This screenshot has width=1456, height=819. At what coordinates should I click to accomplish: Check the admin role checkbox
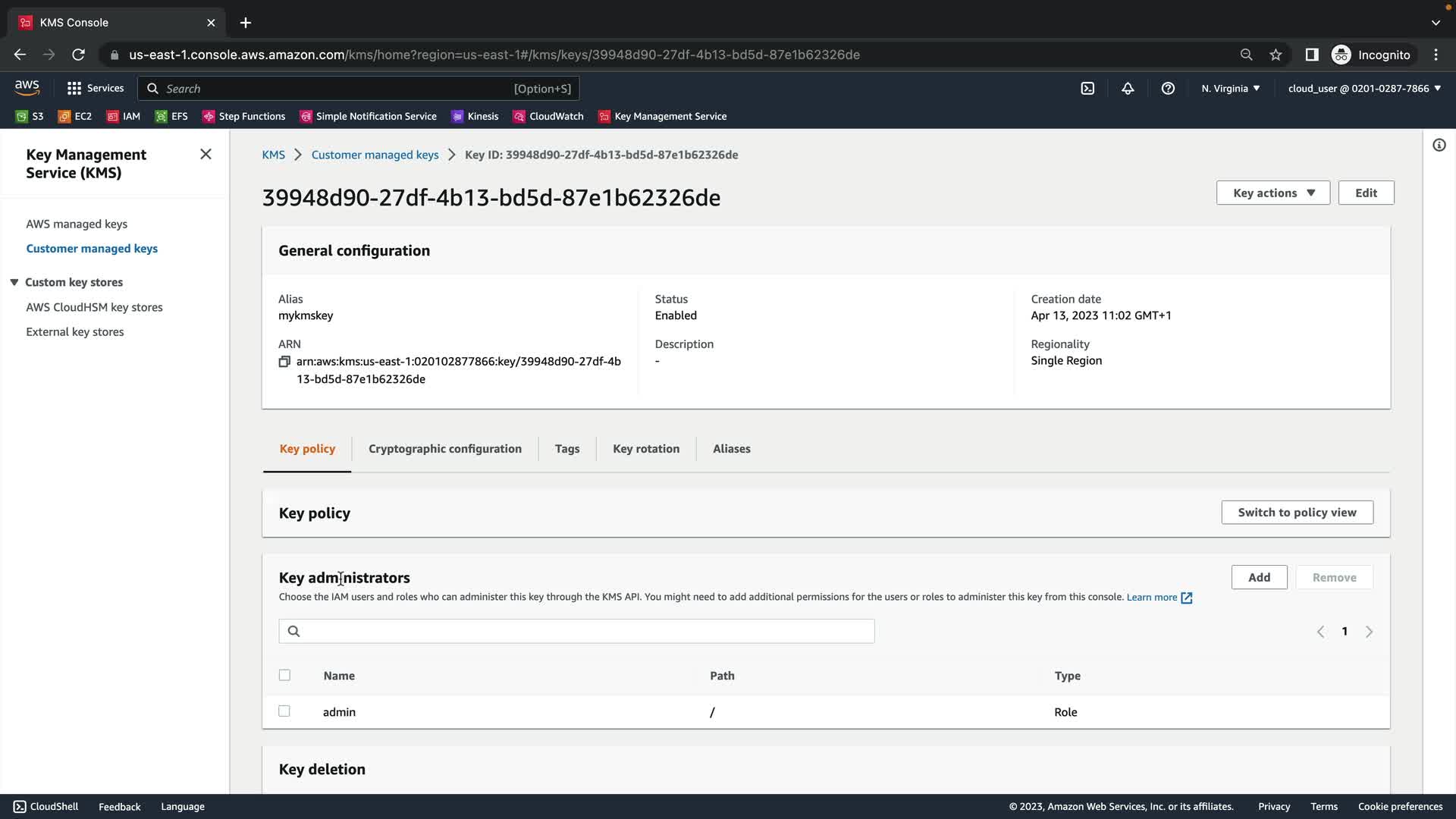click(x=284, y=711)
